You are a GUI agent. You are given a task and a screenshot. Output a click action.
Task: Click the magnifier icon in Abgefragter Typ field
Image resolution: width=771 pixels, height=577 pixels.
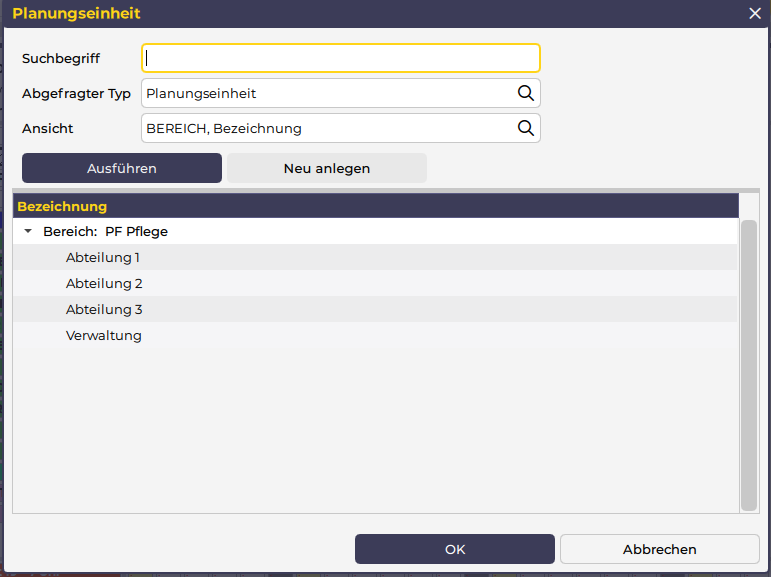(x=525, y=93)
